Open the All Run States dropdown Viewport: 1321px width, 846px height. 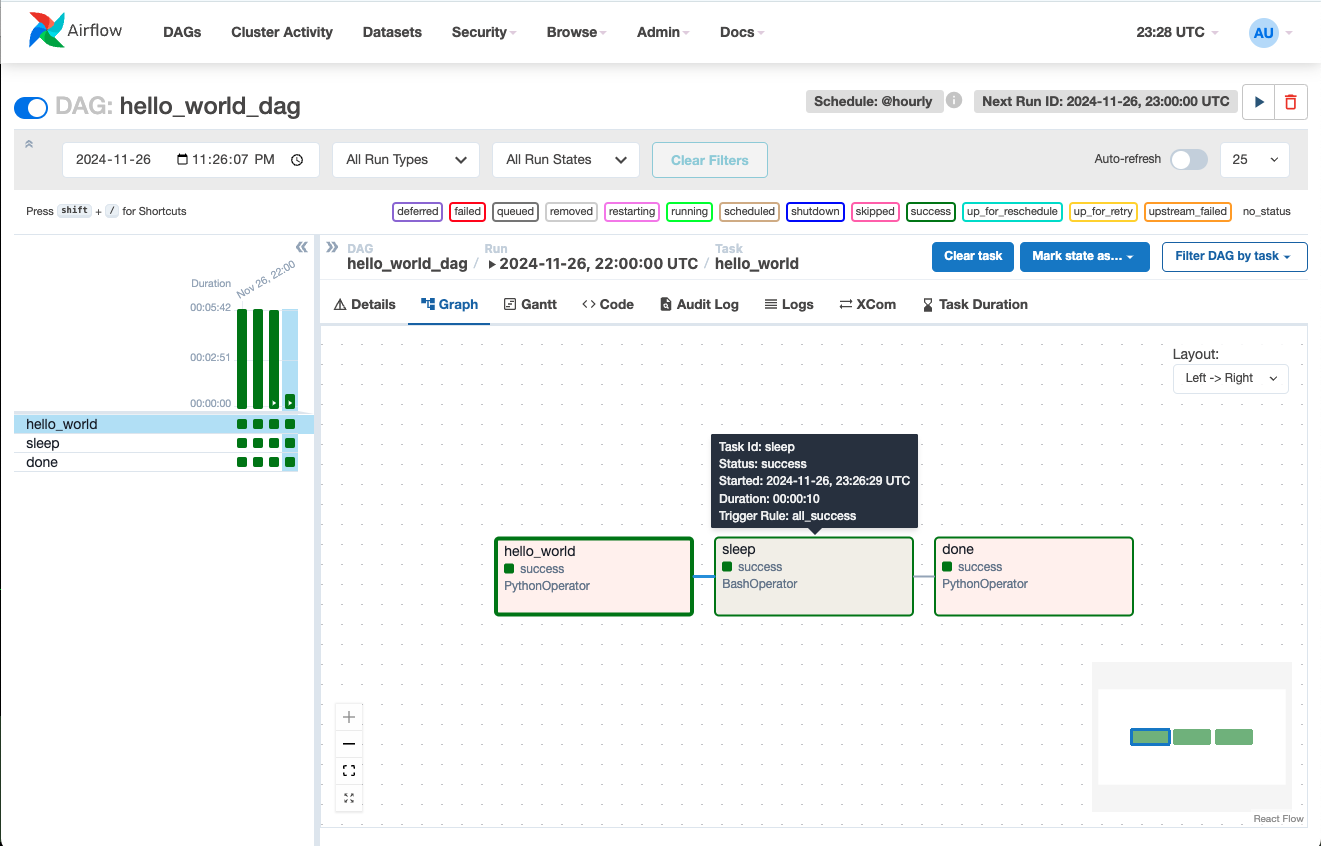click(x=566, y=160)
